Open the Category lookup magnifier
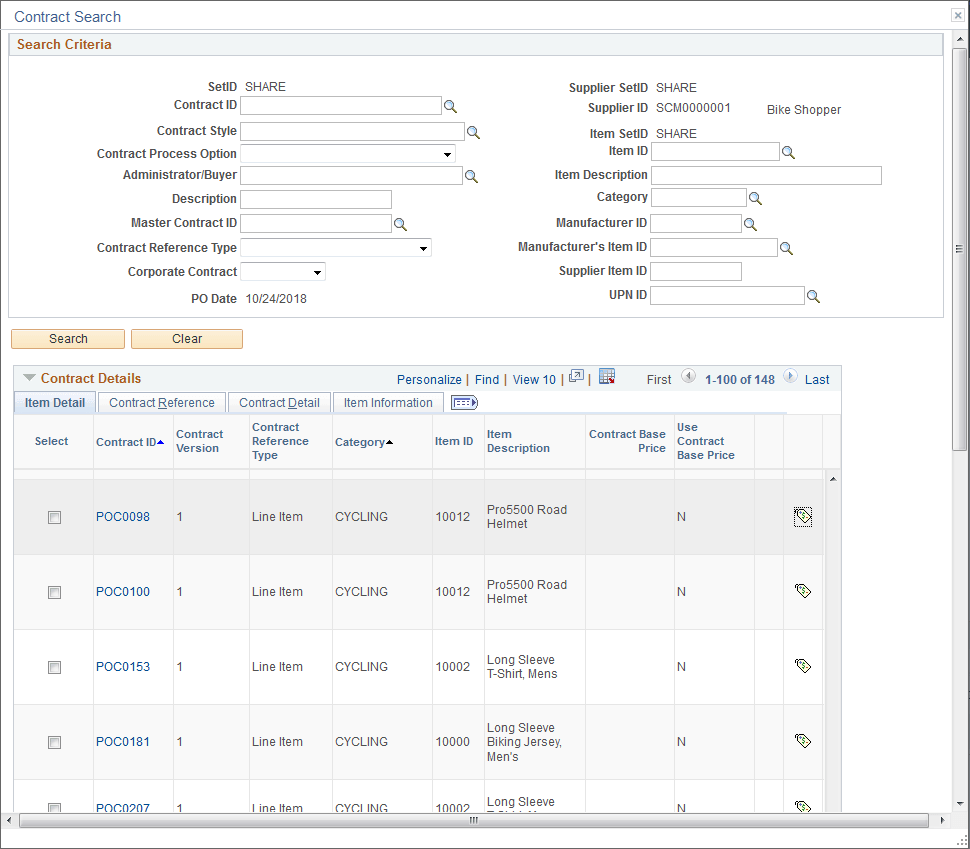This screenshot has width=970, height=849. [755, 197]
